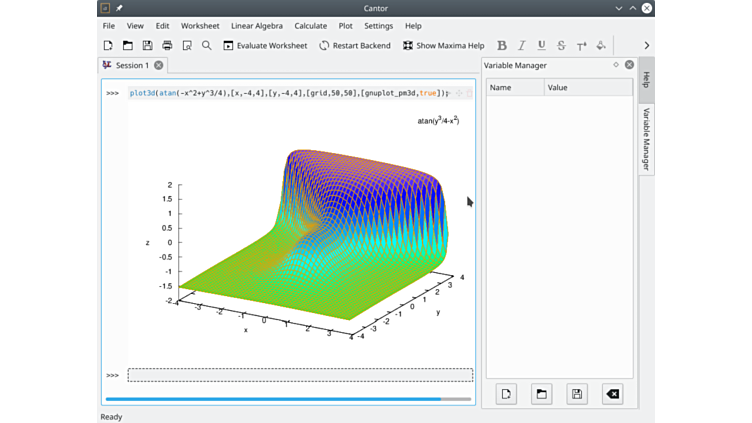Open the Plot menu
752x423 pixels.
tap(345, 25)
